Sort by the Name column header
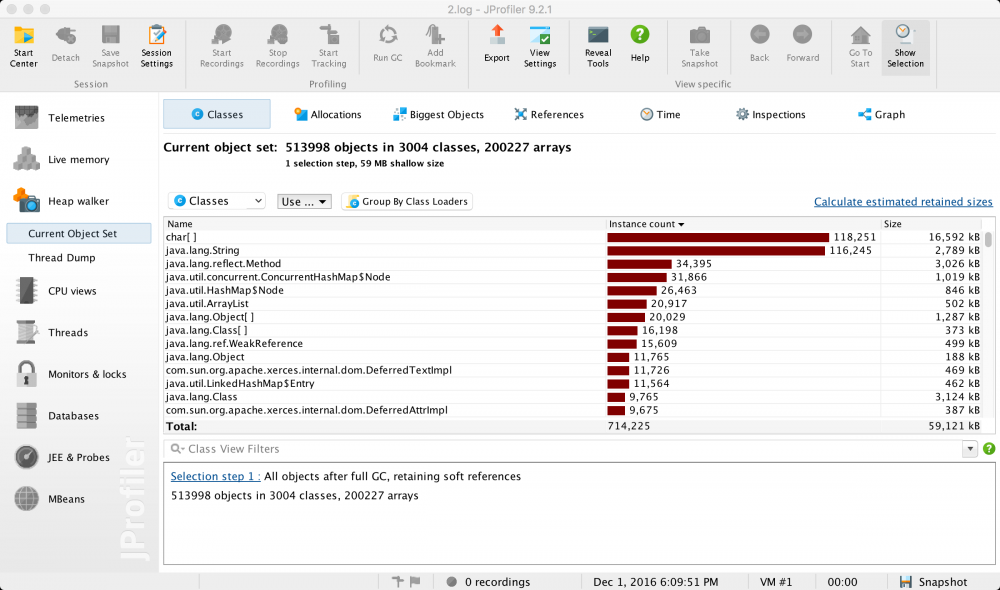The height and width of the screenshot is (590, 1000). coord(385,224)
